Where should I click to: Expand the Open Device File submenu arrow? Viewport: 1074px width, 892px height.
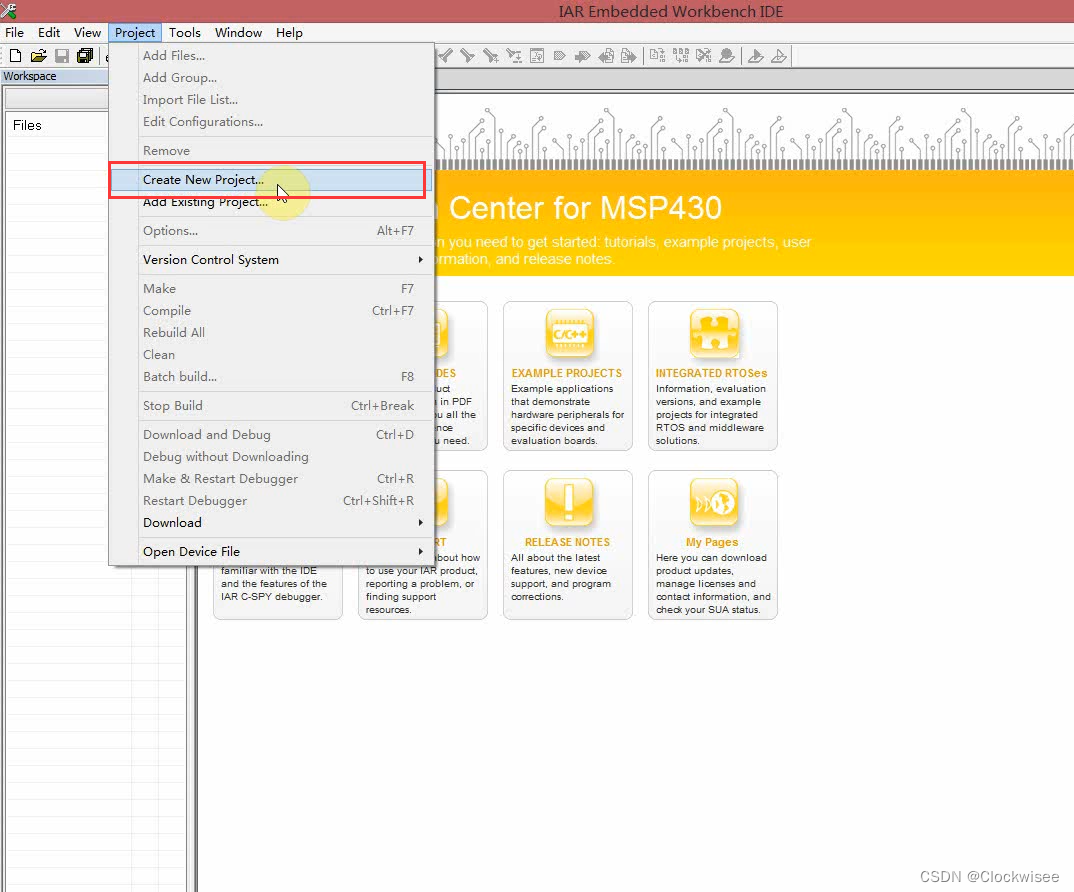tap(420, 552)
